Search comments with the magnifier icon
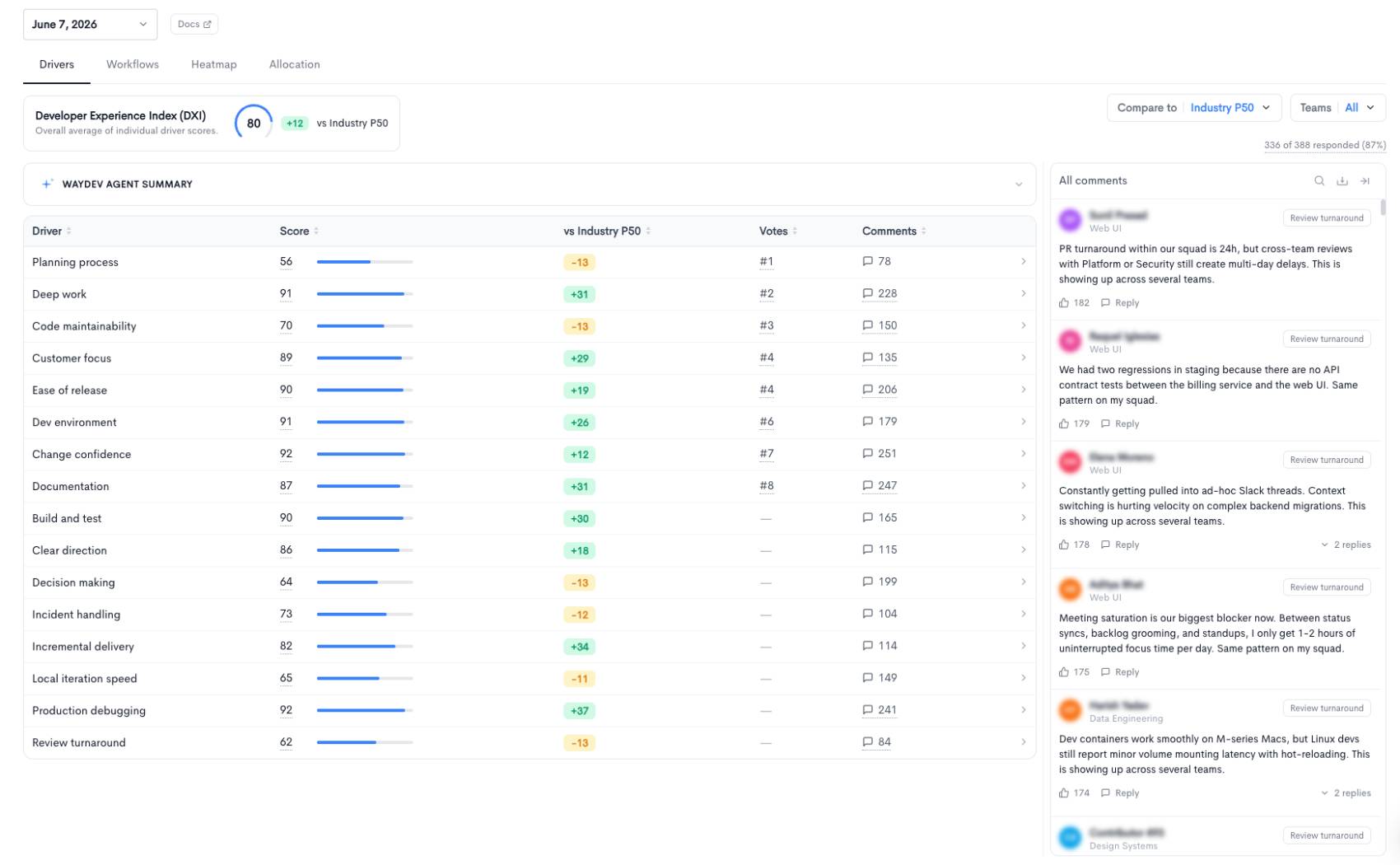 coord(1318,181)
